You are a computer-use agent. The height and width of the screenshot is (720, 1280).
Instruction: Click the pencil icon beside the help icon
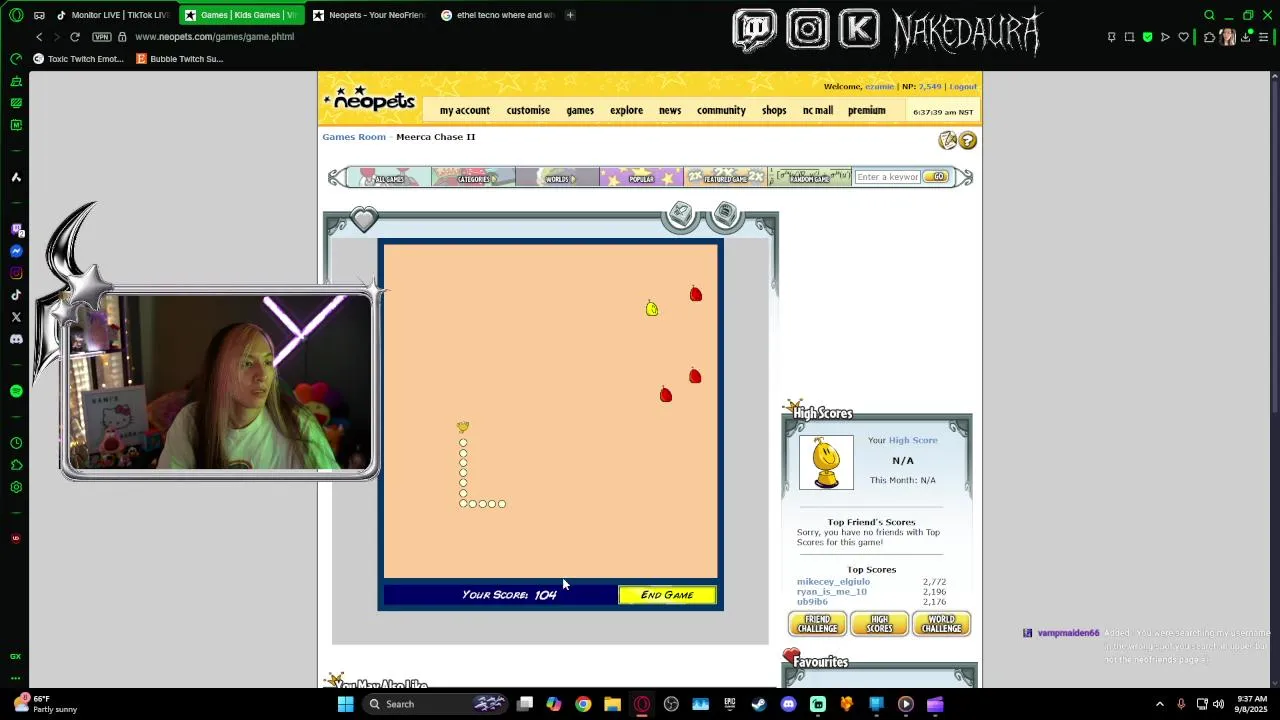(947, 141)
